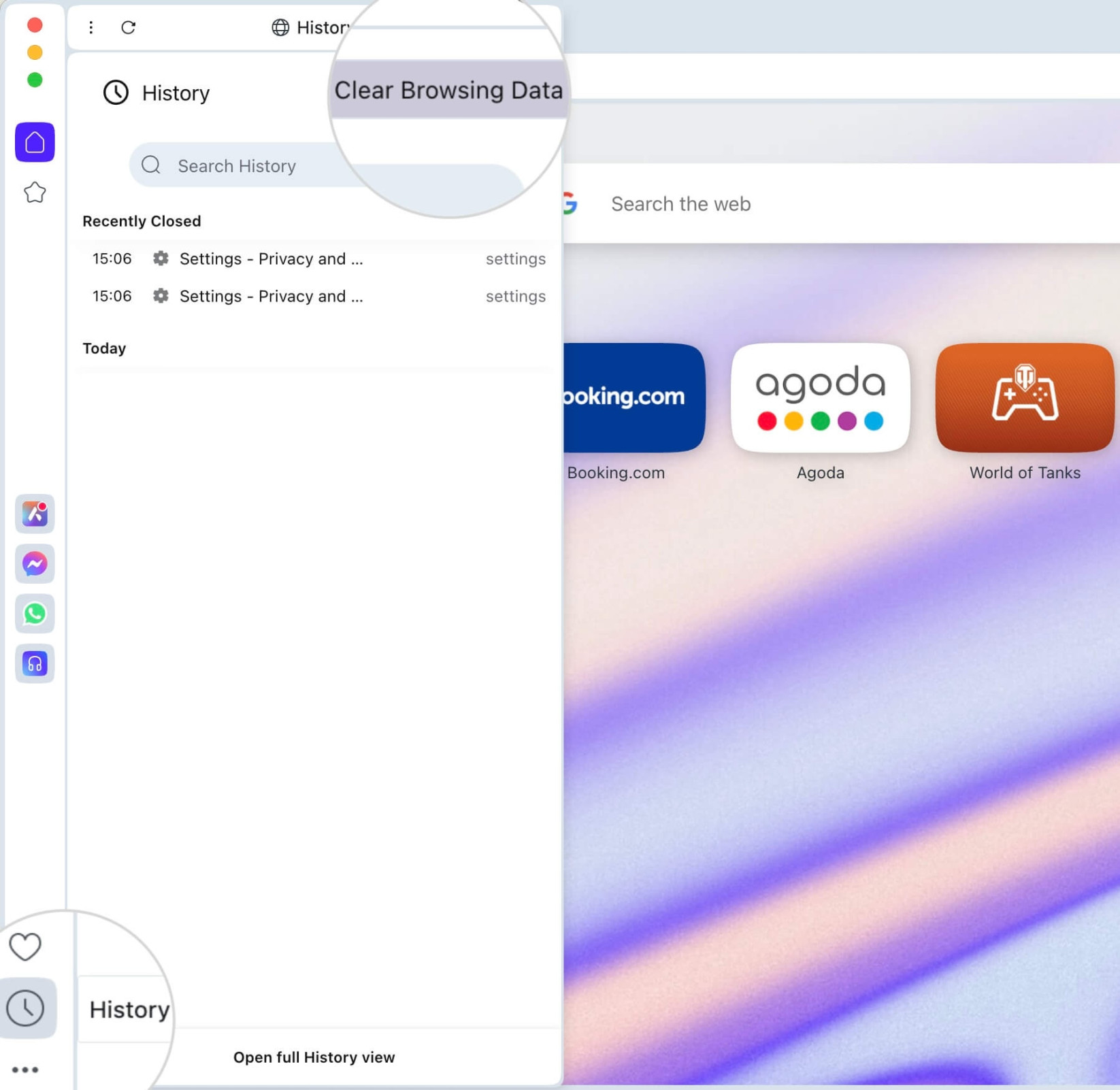The width and height of the screenshot is (1120, 1090).
Task: Open the Booking.com speed dial tile
Action: tap(633, 397)
